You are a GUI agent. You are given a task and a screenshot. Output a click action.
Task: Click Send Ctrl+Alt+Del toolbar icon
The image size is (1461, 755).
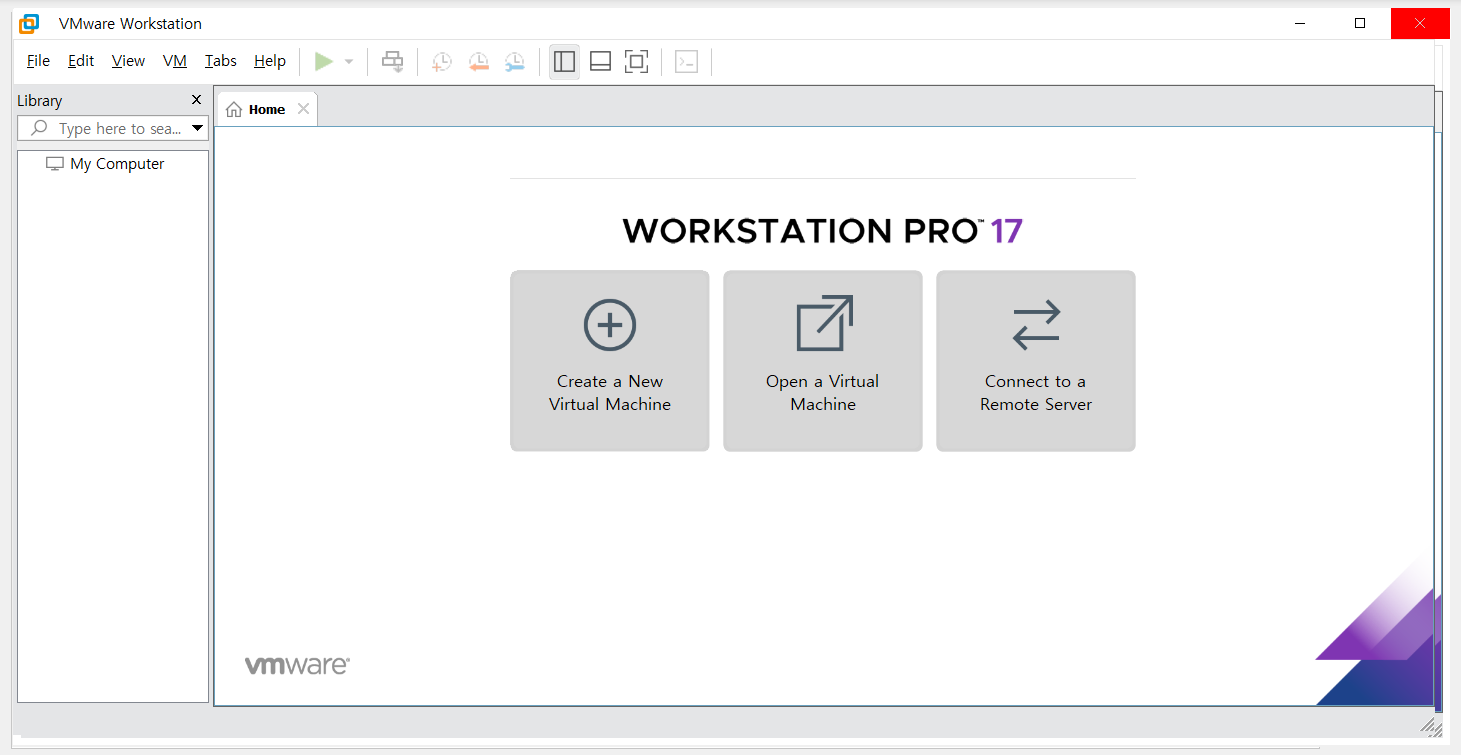[393, 62]
